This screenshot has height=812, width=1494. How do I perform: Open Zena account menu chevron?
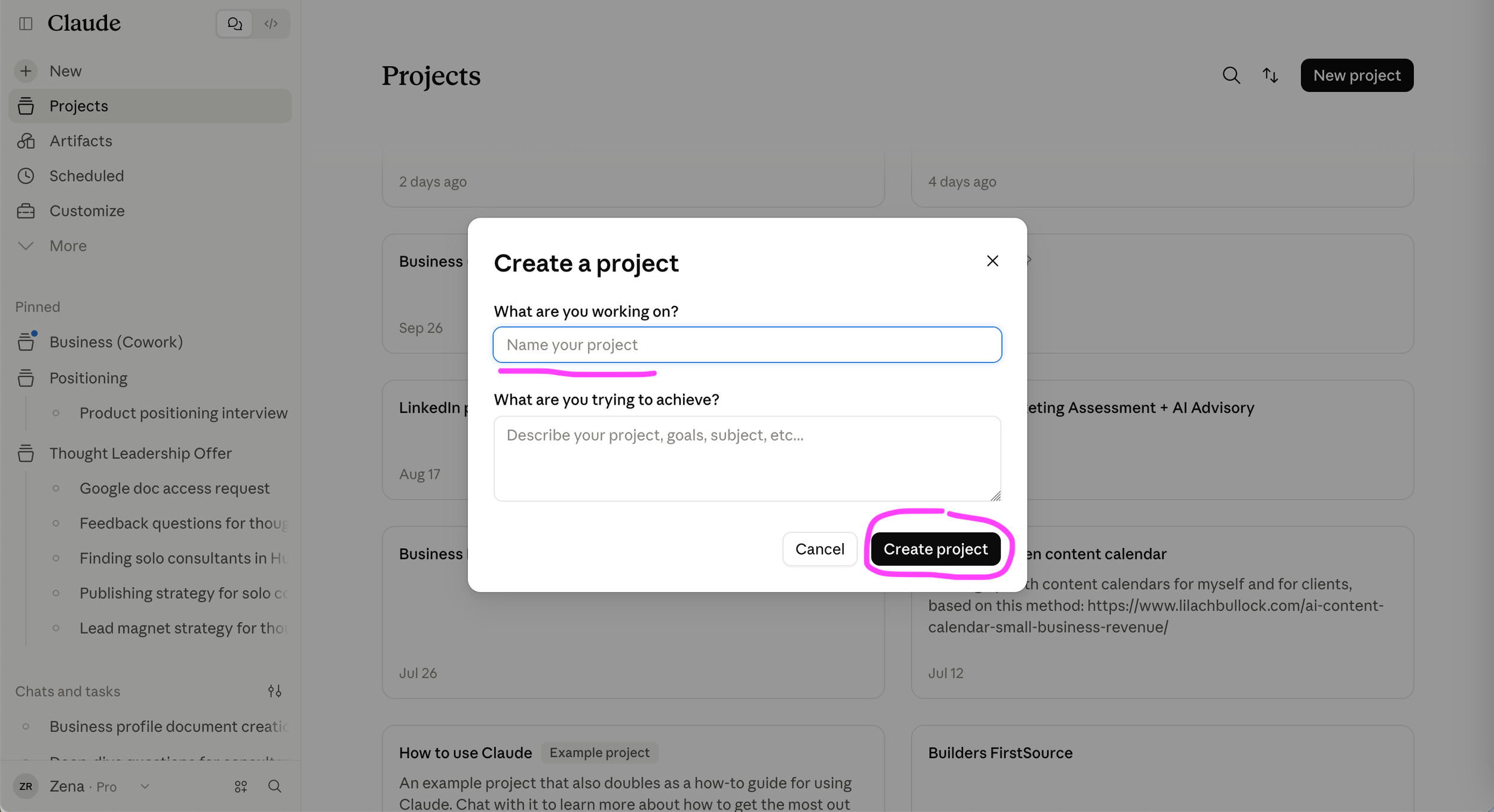click(145, 786)
